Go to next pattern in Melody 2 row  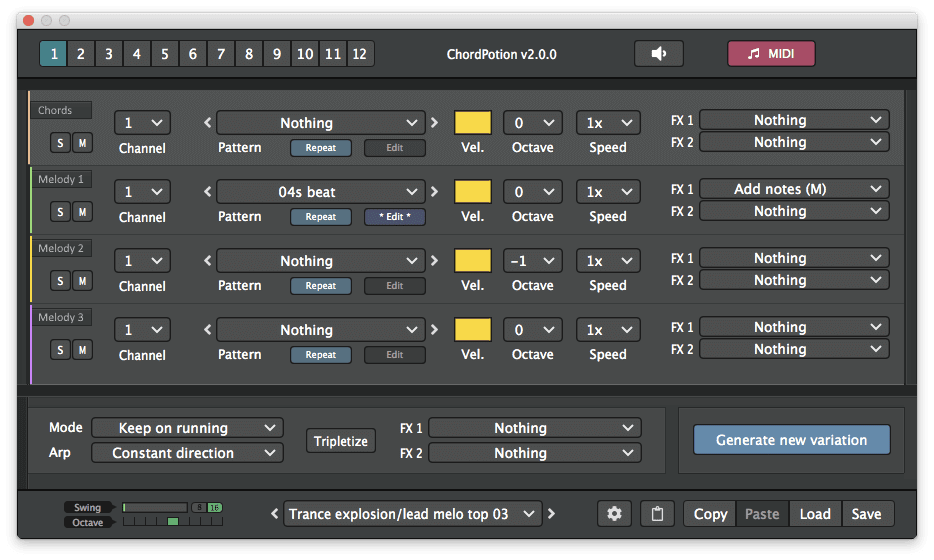click(x=434, y=261)
